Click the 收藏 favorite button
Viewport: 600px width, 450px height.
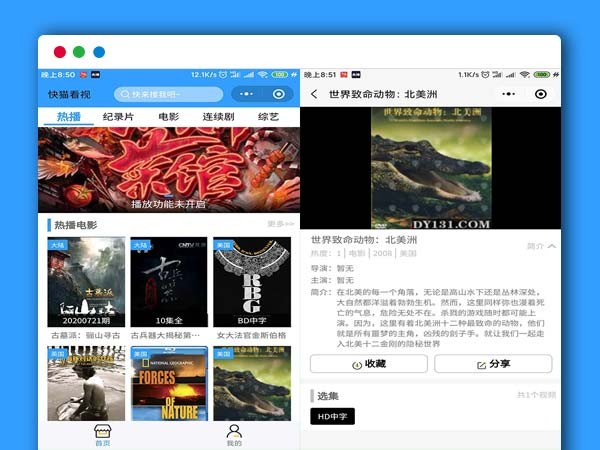369,364
